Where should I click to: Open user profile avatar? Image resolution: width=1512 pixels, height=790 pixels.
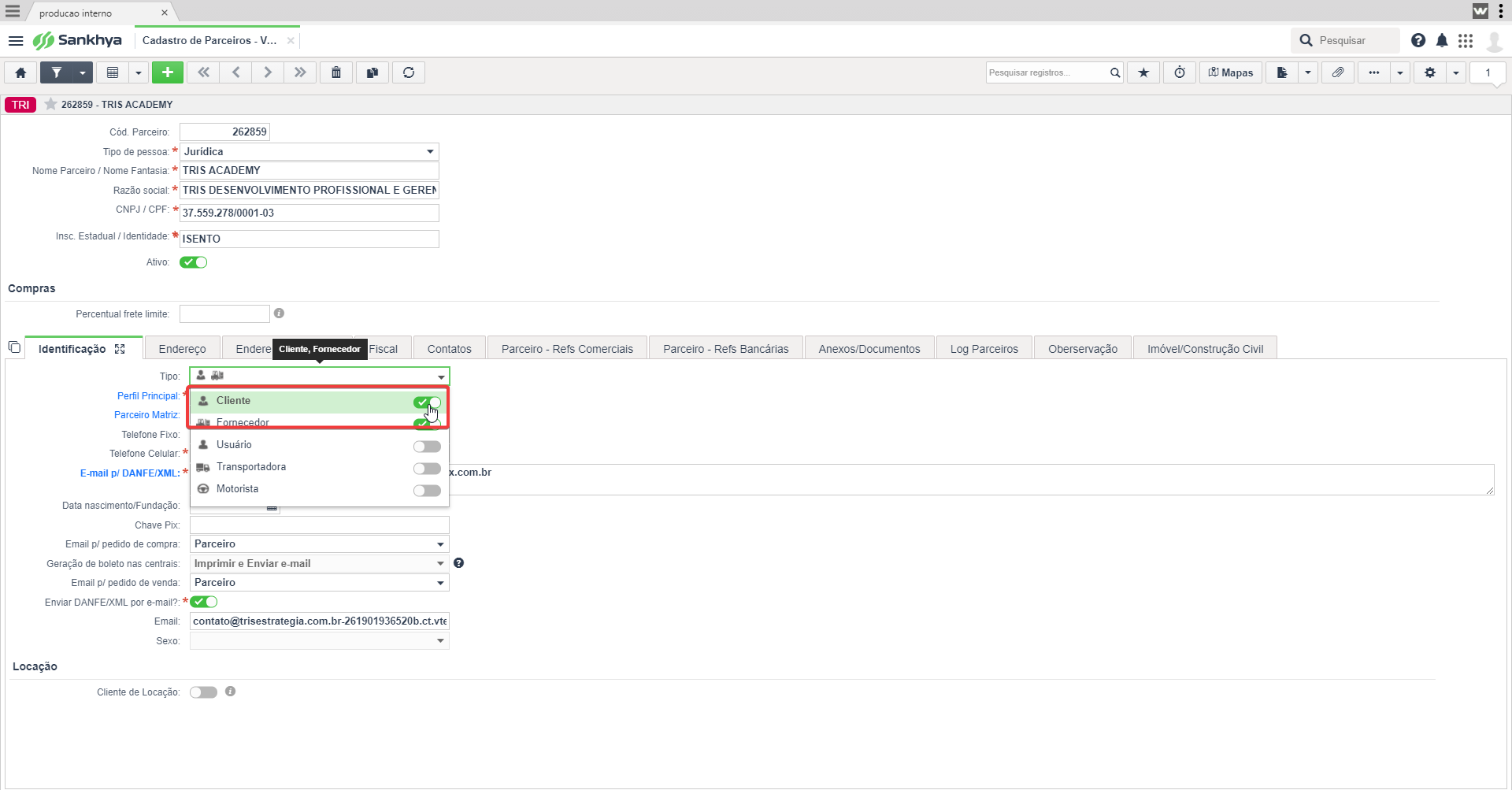pos(1494,41)
